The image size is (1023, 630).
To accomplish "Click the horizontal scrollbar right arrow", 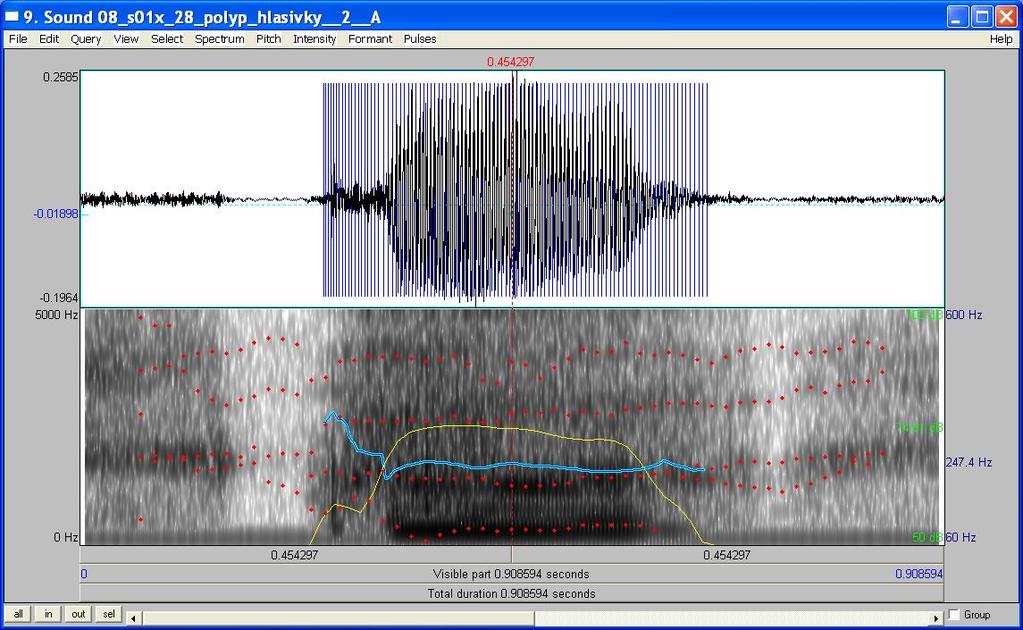I will (936, 618).
